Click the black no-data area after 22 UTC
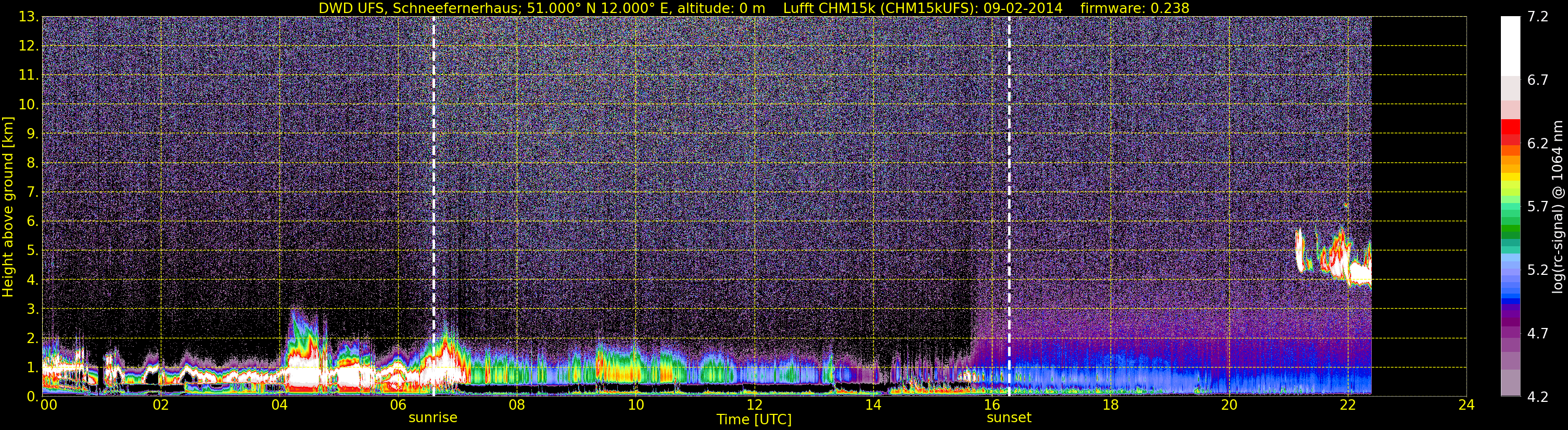 coord(1418,206)
